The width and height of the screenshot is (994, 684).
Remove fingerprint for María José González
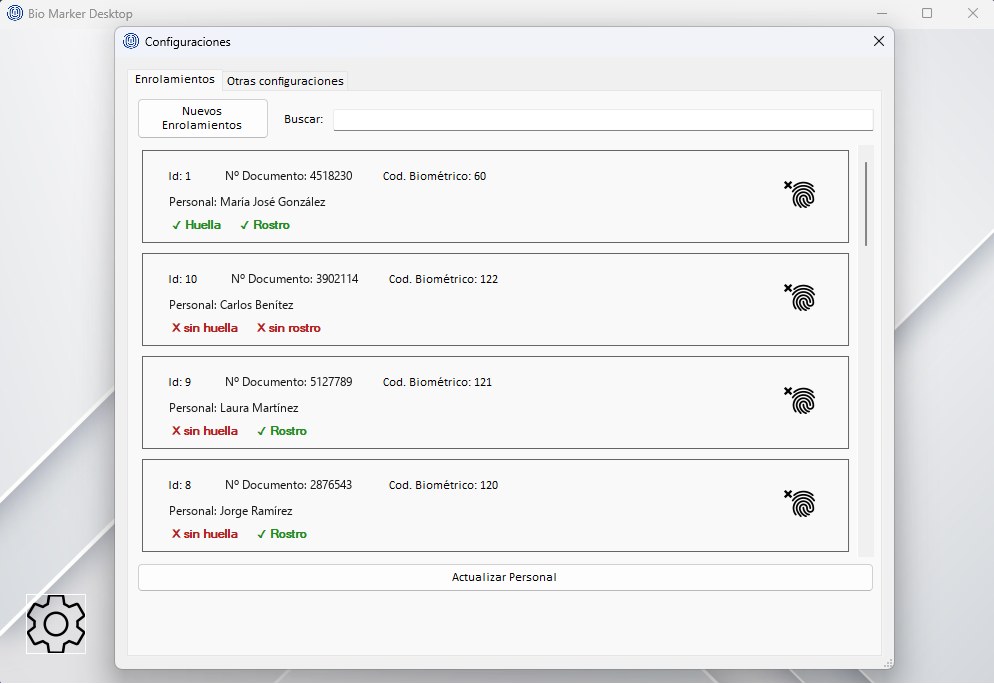pos(799,194)
